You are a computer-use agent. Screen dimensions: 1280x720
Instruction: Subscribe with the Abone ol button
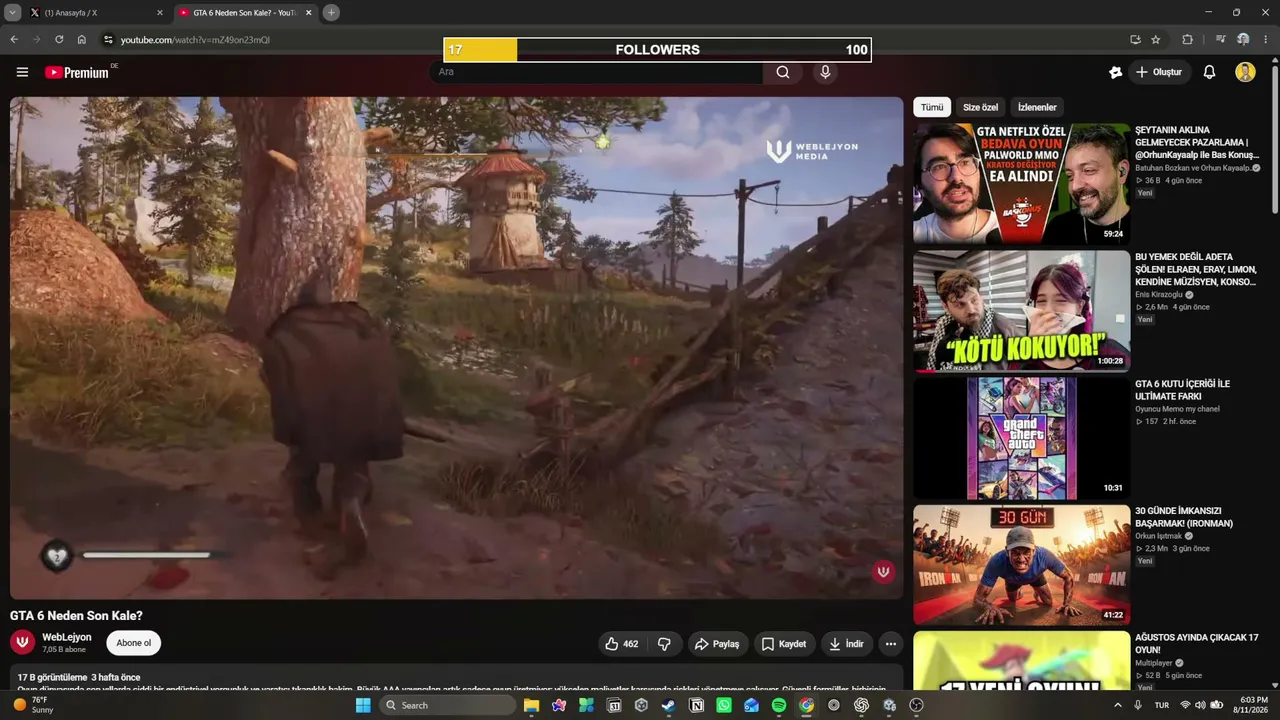point(134,643)
